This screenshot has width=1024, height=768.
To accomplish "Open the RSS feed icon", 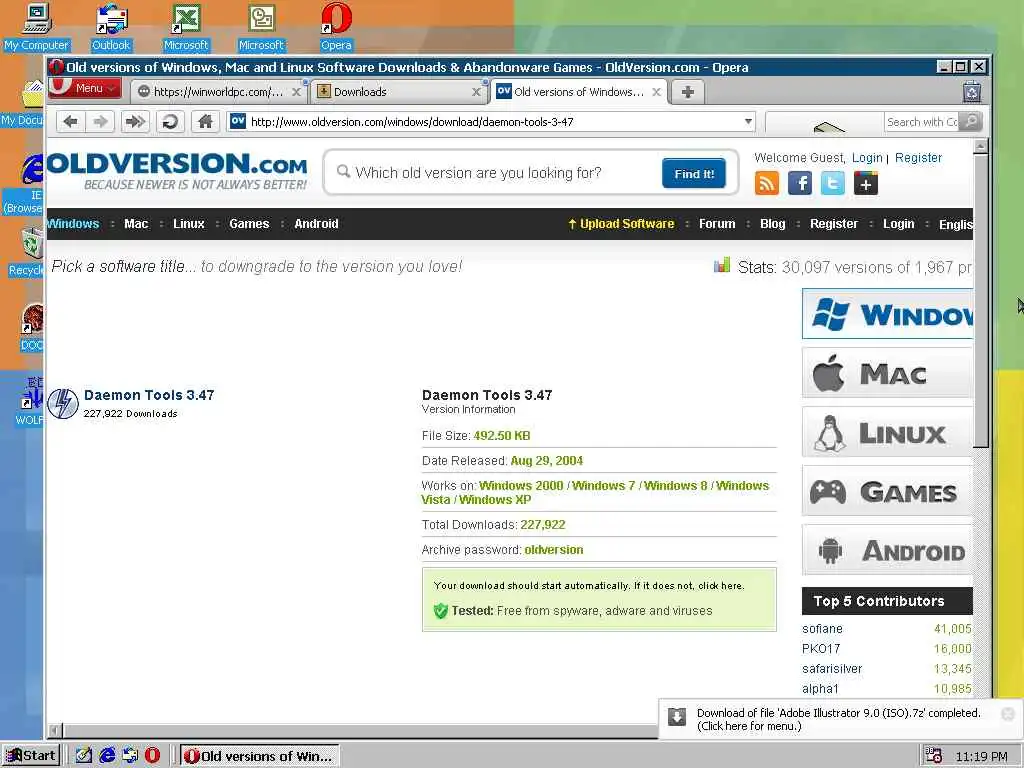I will coord(767,184).
